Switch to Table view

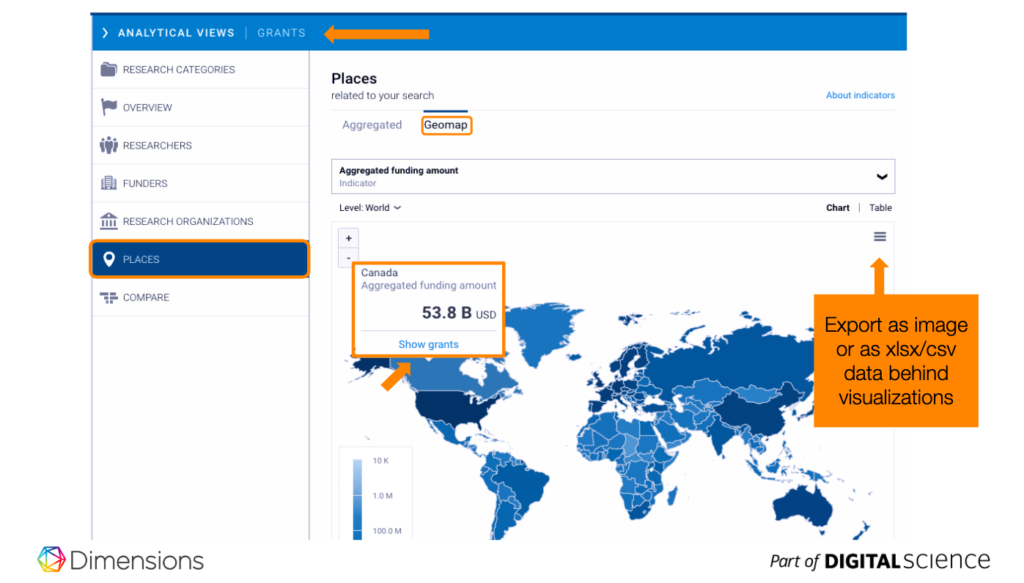point(880,208)
